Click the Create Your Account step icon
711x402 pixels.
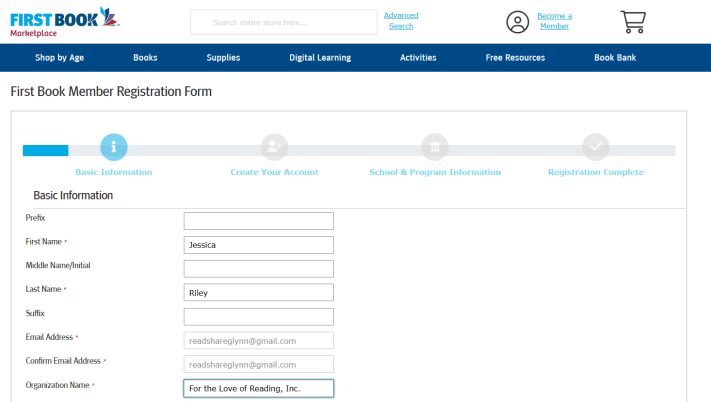[x=274, y=147]
